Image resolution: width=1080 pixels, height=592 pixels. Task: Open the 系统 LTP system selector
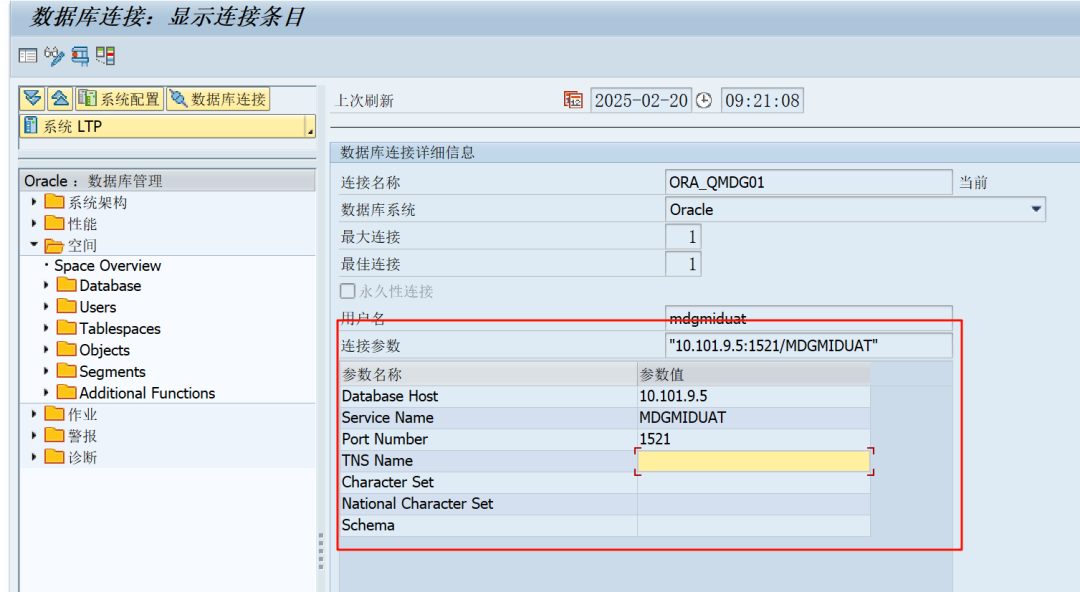click(x=167, y=126)
